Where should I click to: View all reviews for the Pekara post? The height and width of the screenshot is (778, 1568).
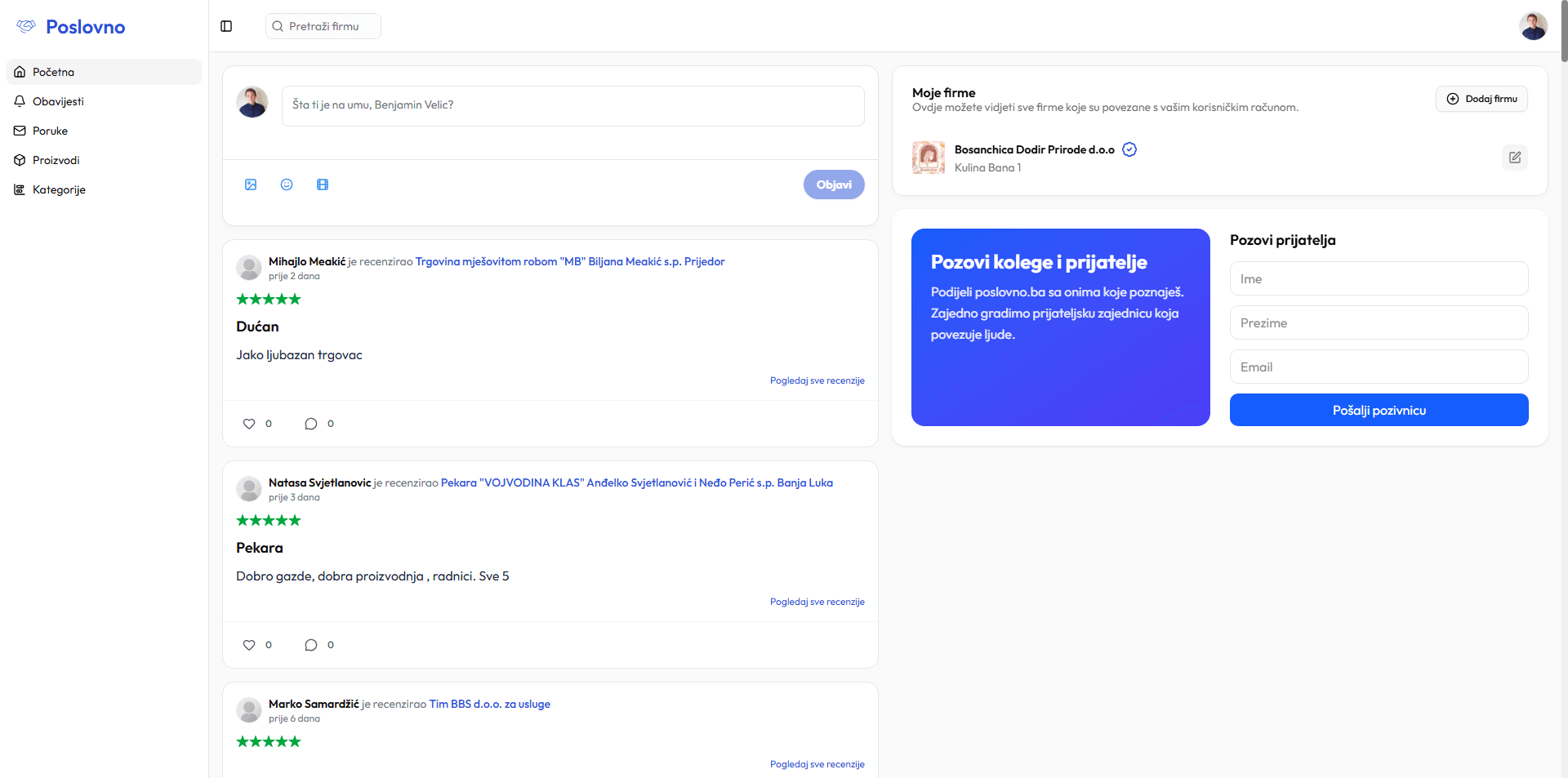[817, 602]
